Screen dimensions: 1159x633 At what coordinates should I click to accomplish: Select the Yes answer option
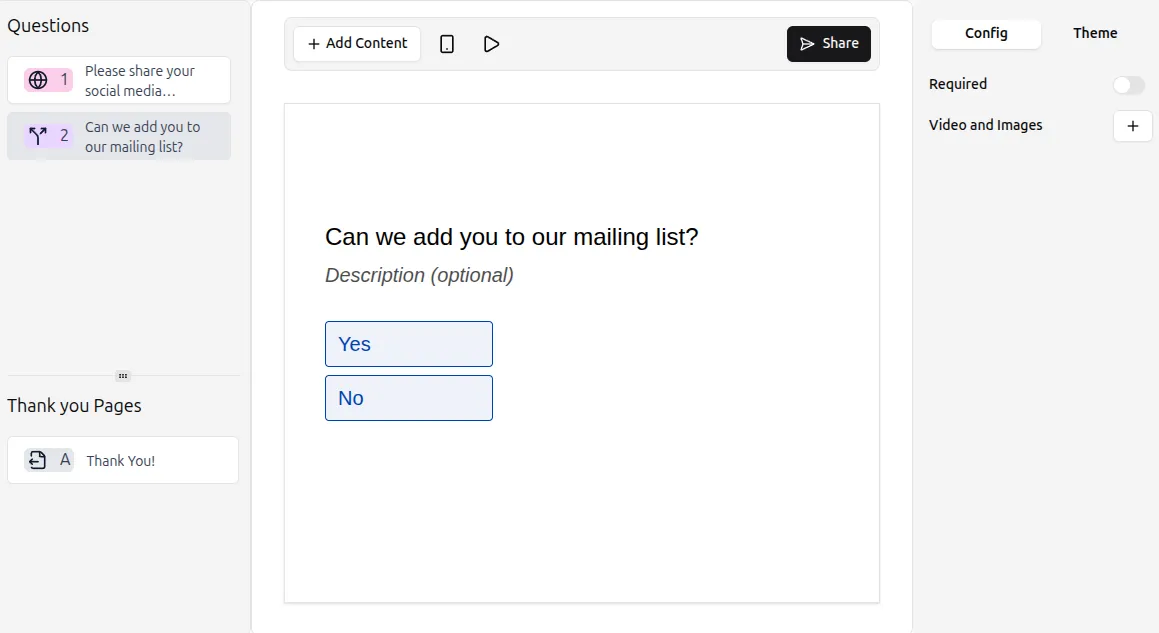[408, 343]
